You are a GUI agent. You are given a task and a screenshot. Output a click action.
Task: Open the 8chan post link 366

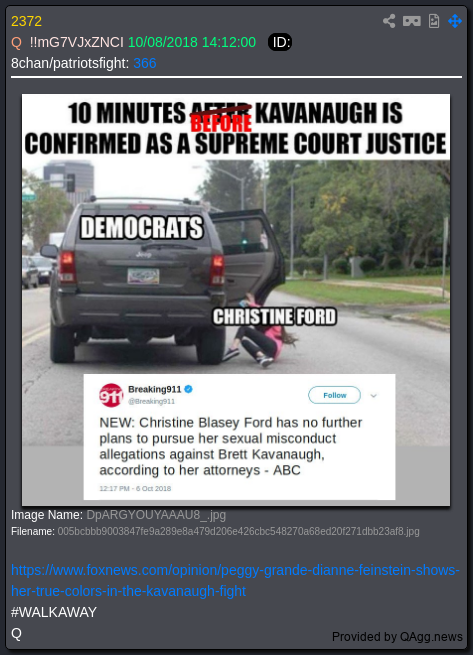145,63
